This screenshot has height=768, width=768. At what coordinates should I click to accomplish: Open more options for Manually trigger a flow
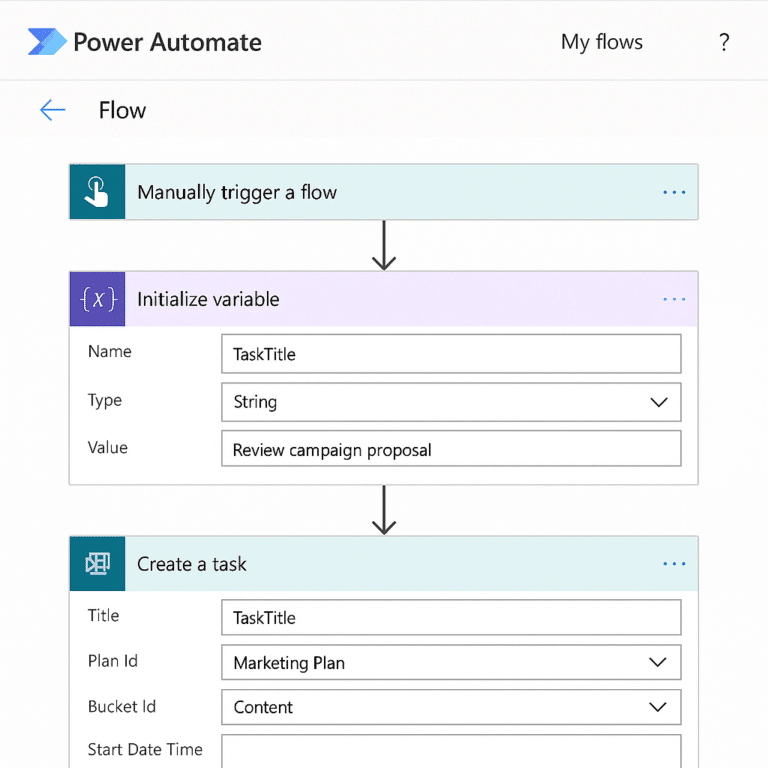[x=674, y=192]
